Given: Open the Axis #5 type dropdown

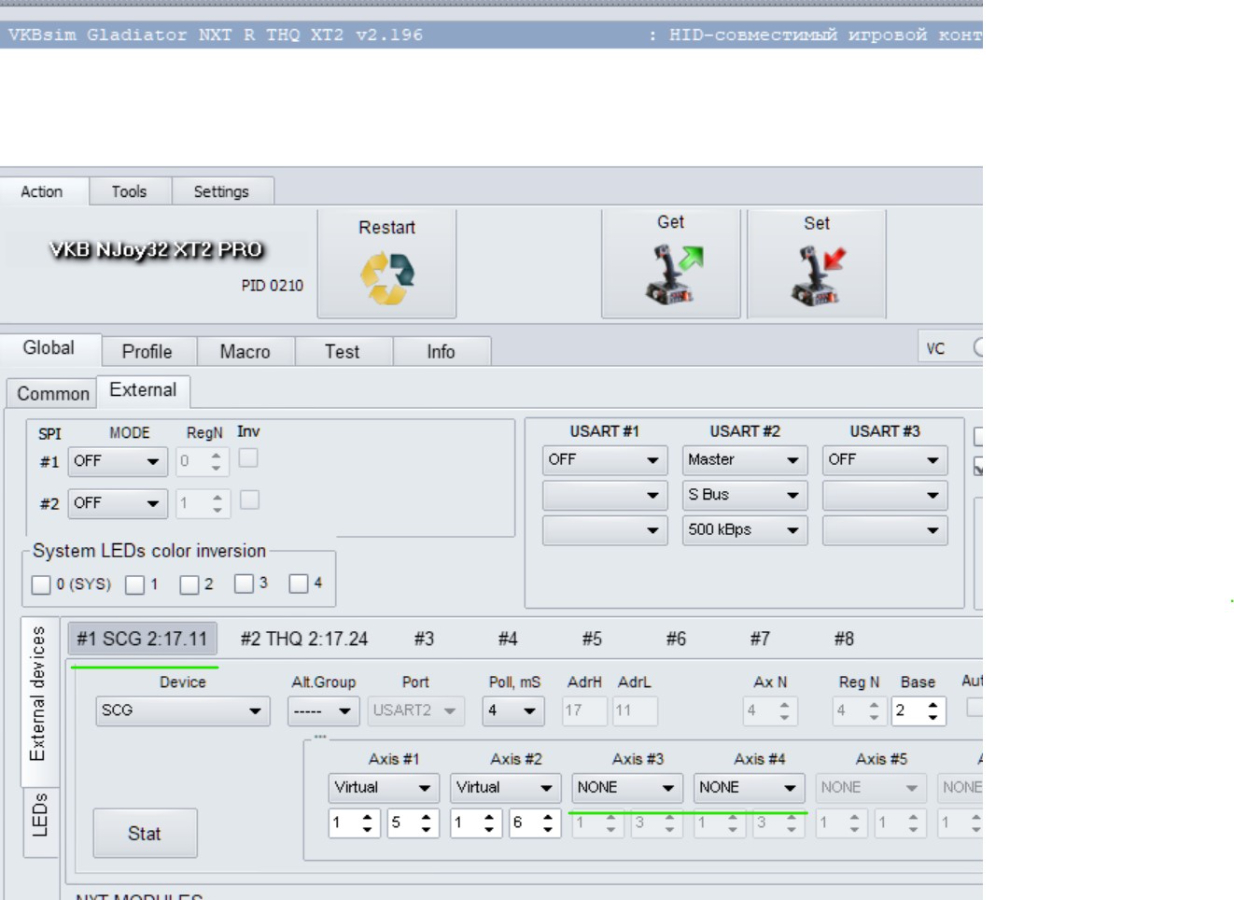Looking at the screenshot, I should click(x=871, y=788).
